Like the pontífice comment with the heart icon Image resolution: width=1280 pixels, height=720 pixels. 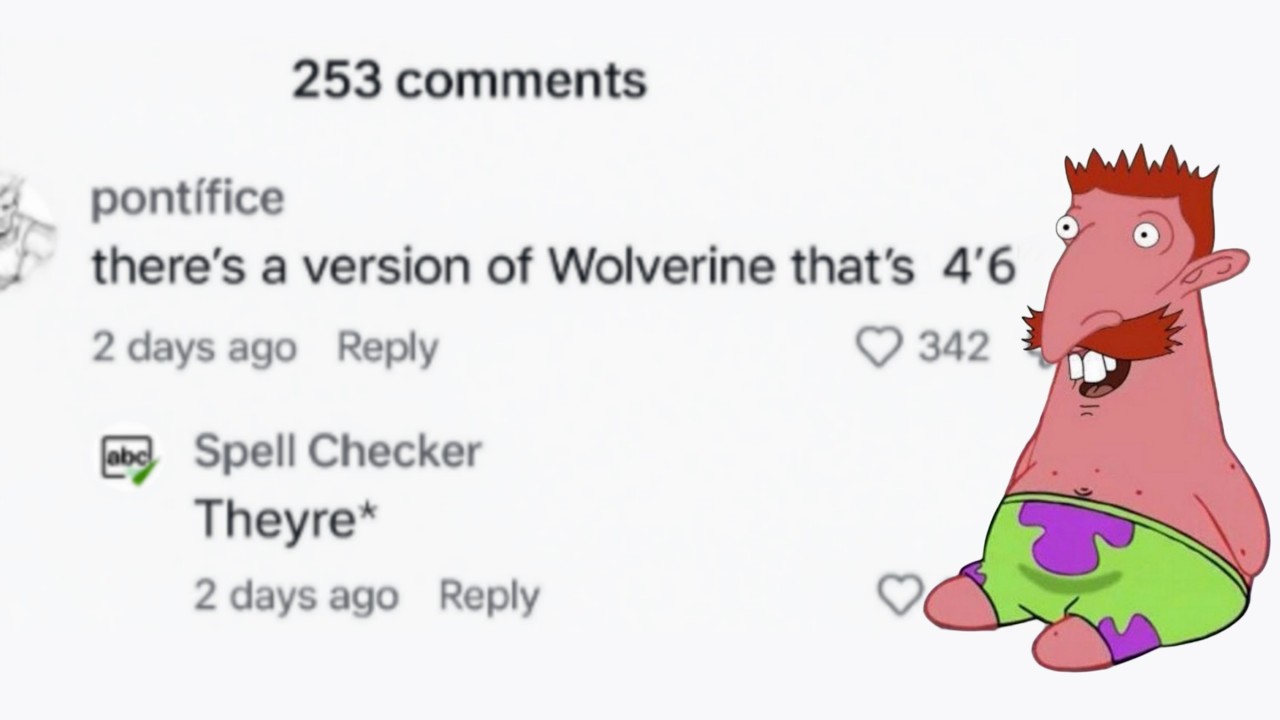(x=879, y=348)
